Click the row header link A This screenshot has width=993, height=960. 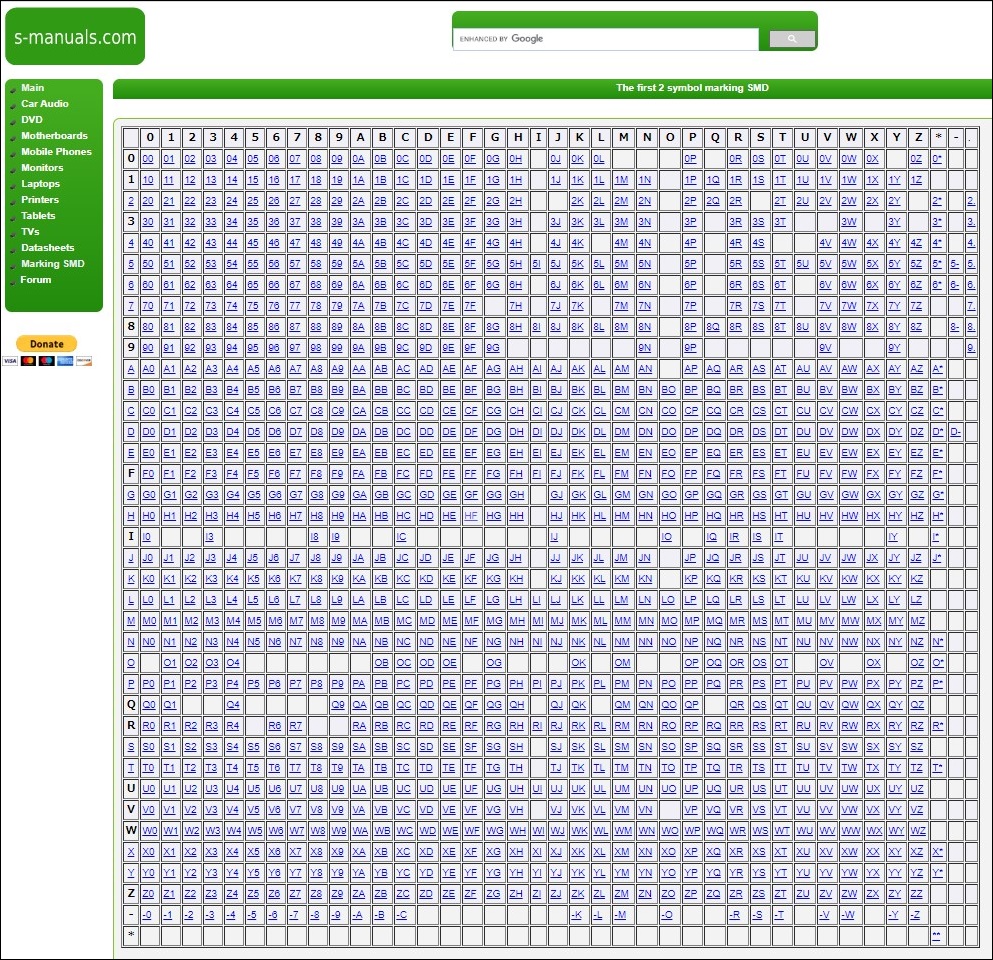point(131,369)
